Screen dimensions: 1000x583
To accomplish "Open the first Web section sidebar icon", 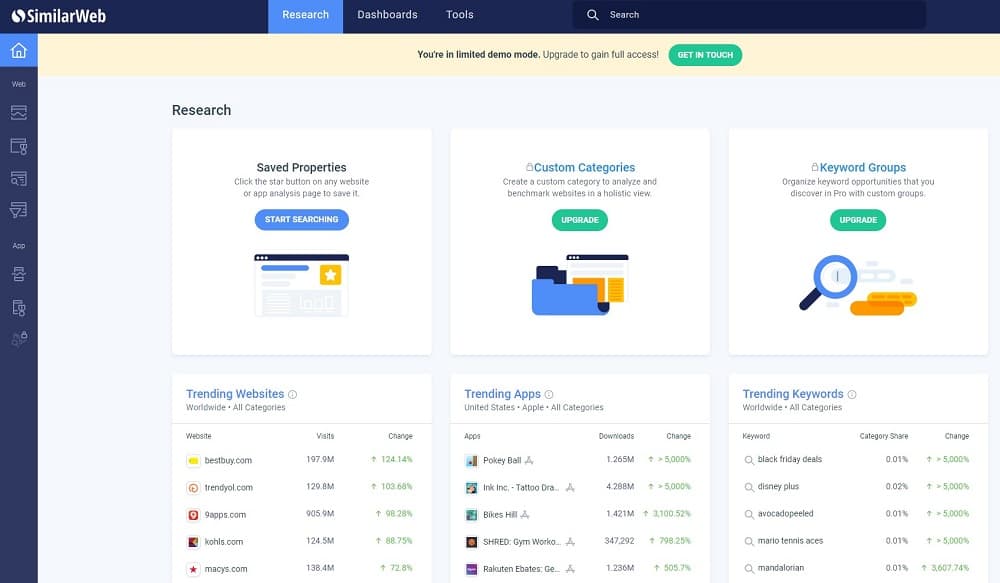I will 18,113.
